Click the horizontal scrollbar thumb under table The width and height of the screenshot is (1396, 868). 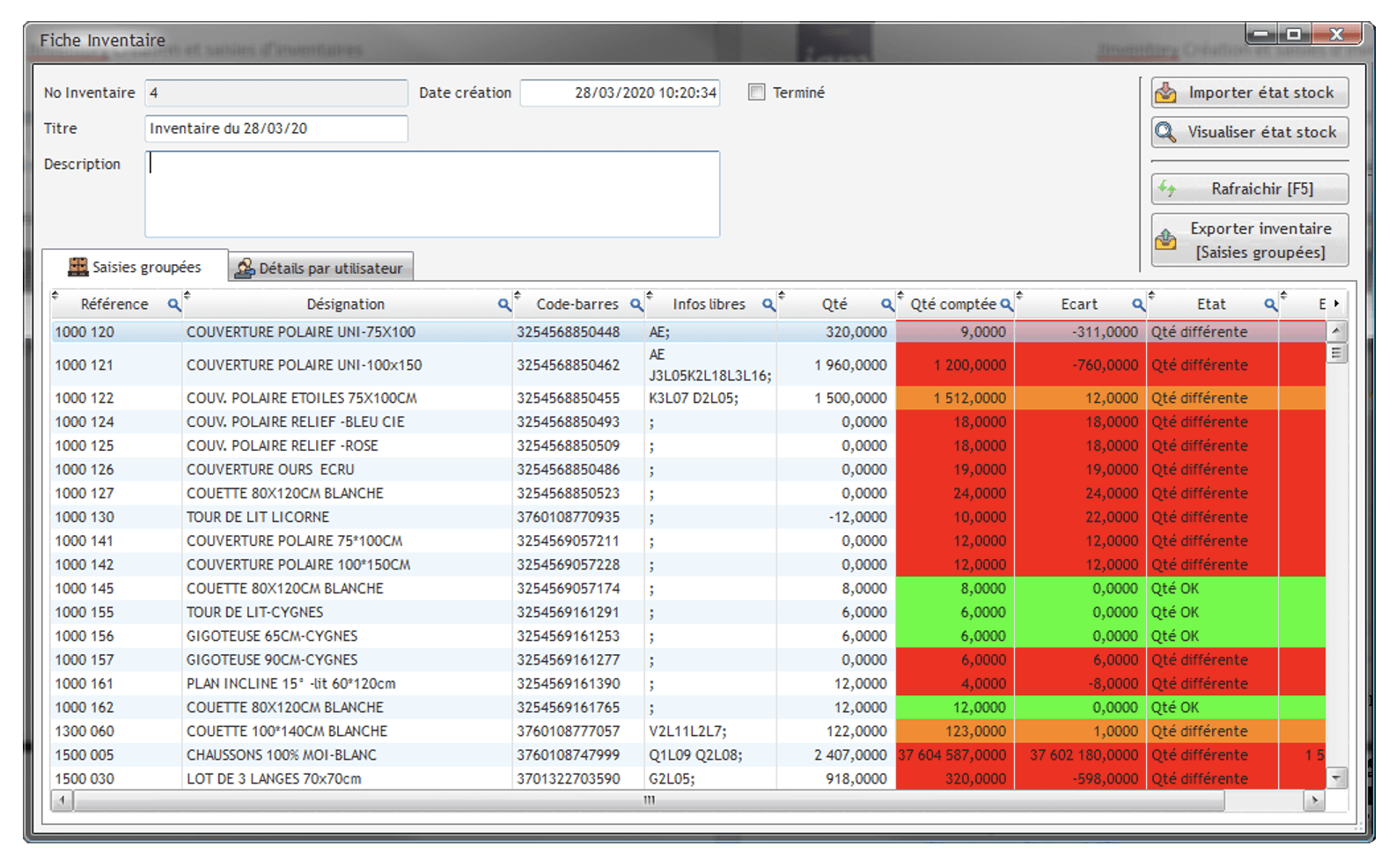[650, 800]
